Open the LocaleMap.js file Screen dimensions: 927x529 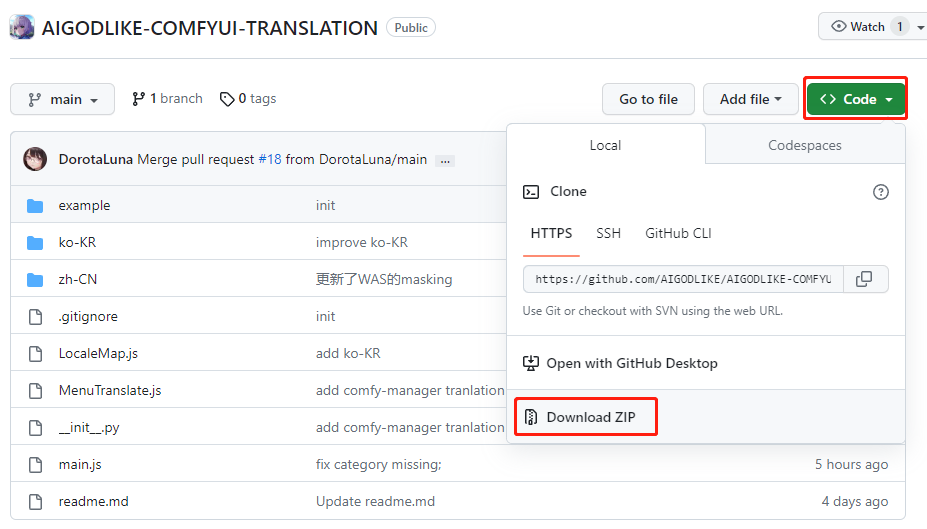coord(98,353)
